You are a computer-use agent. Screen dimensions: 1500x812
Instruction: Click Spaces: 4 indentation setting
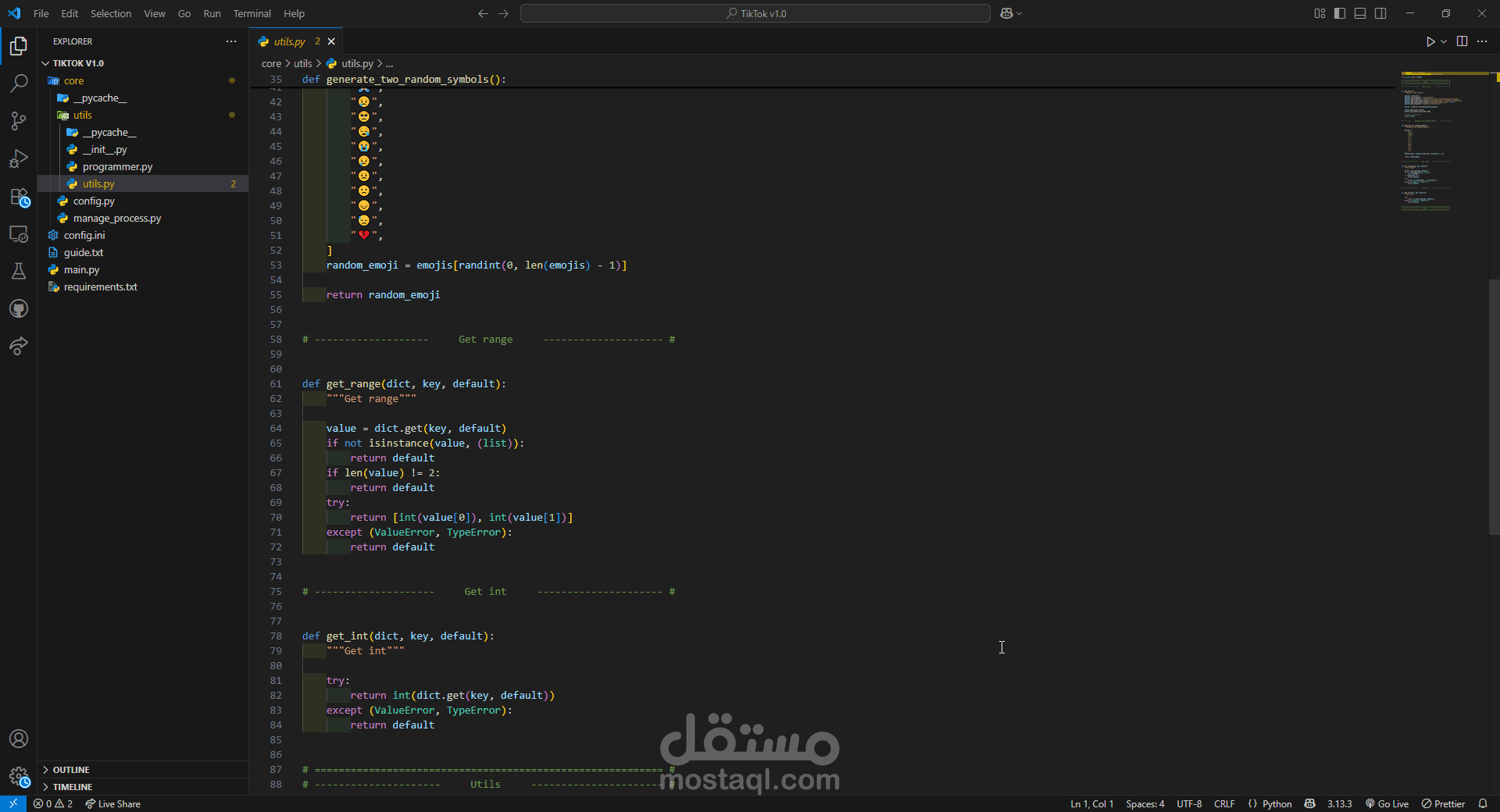click(x=1145, y=803)
